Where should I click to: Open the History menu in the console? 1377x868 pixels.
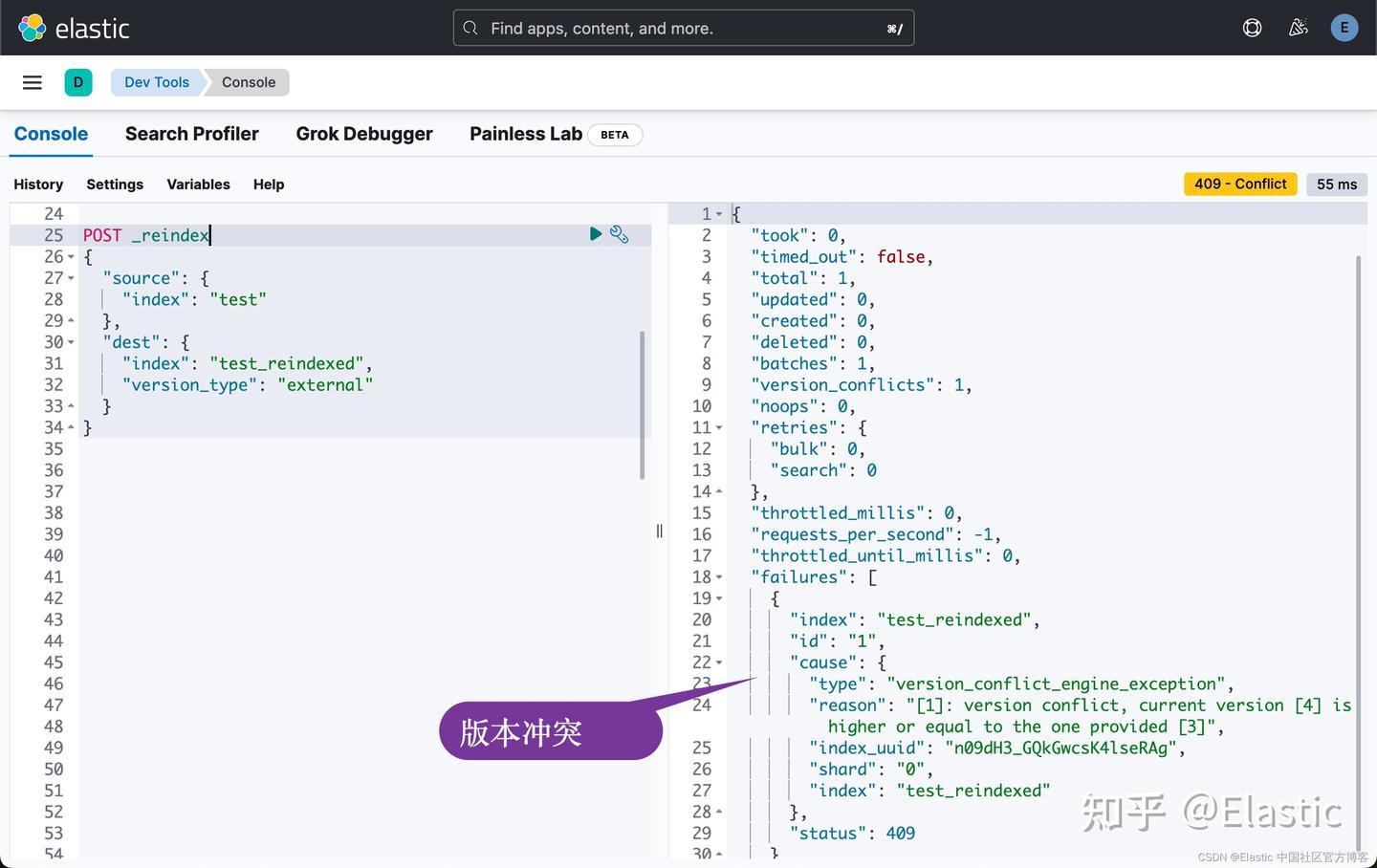coord(38,184)
